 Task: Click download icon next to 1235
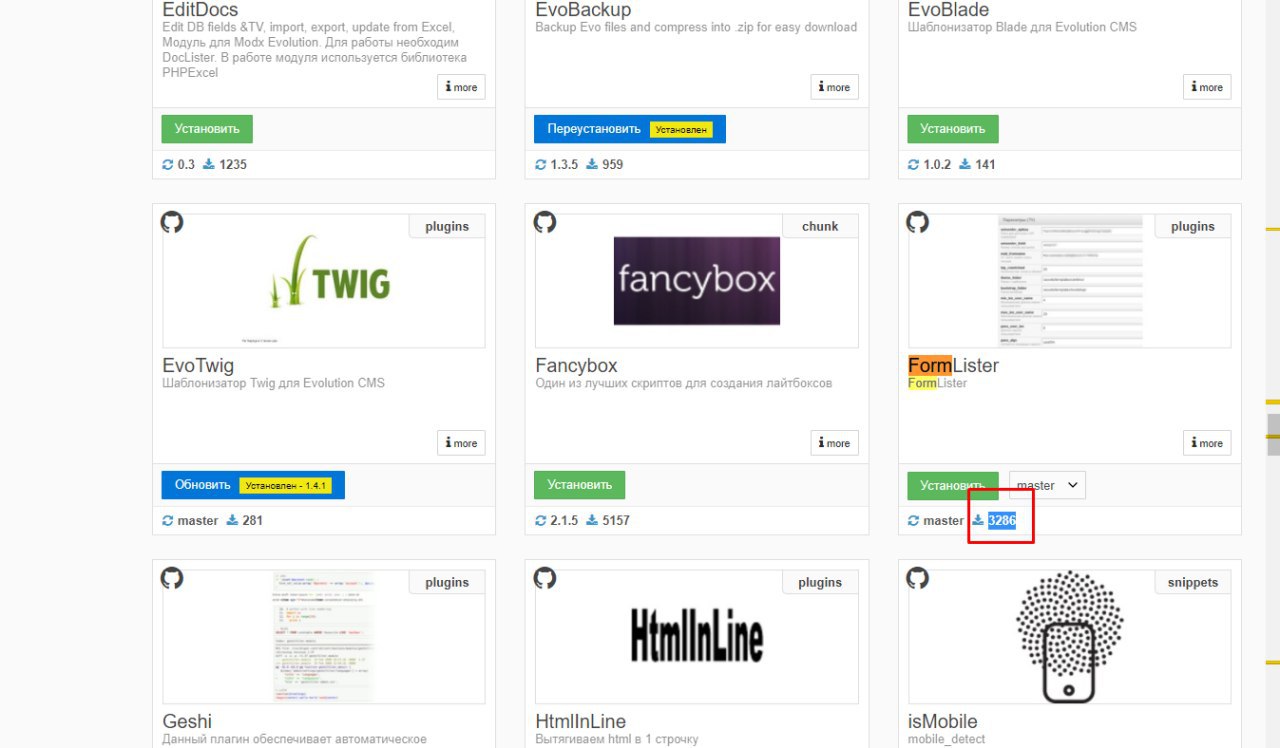(x=209, y=164)
